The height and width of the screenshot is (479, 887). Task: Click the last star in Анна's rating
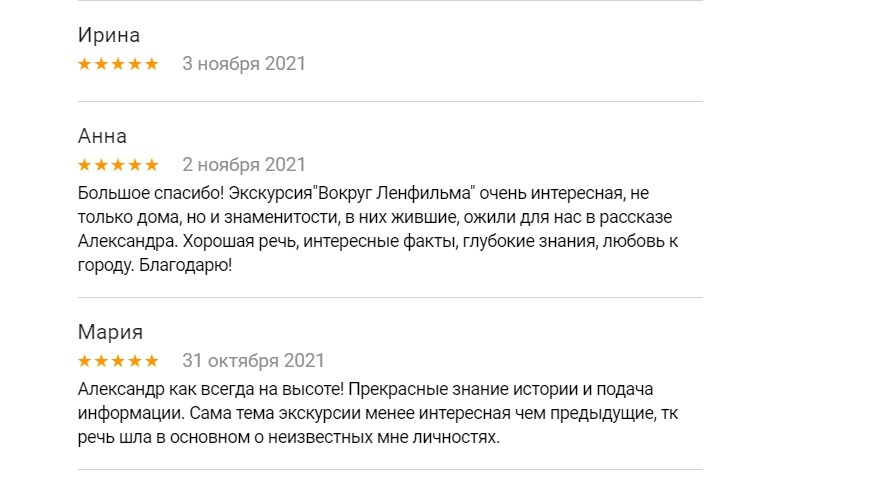[x=152, y=164]
